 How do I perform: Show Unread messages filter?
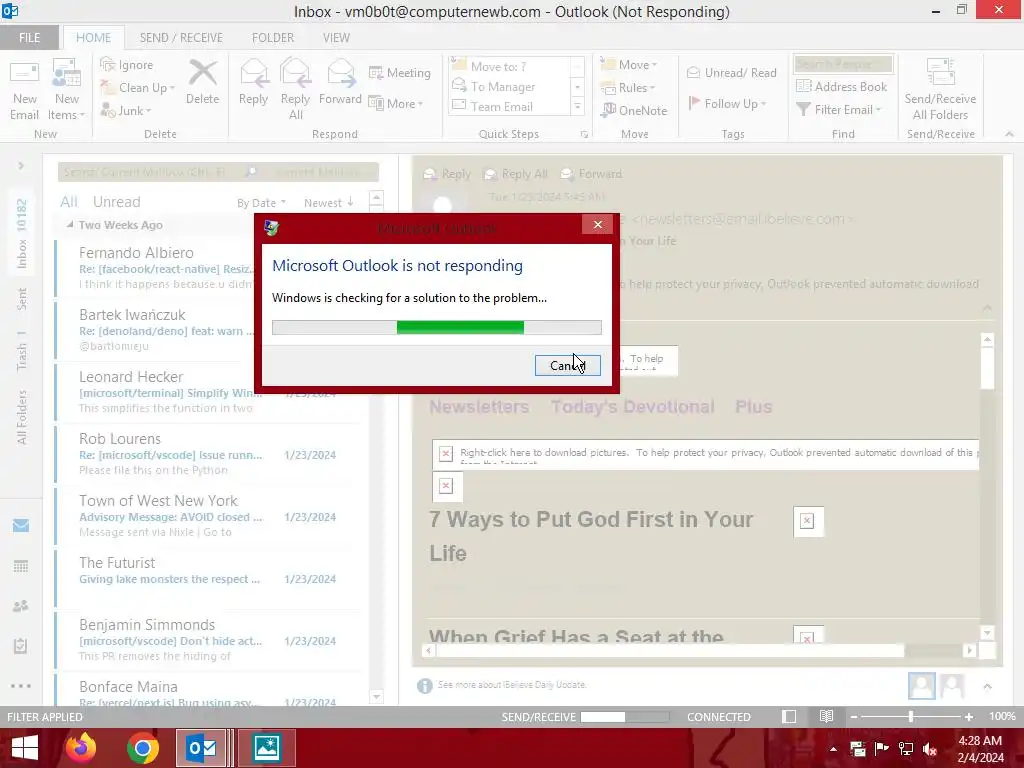click(116, 202)
